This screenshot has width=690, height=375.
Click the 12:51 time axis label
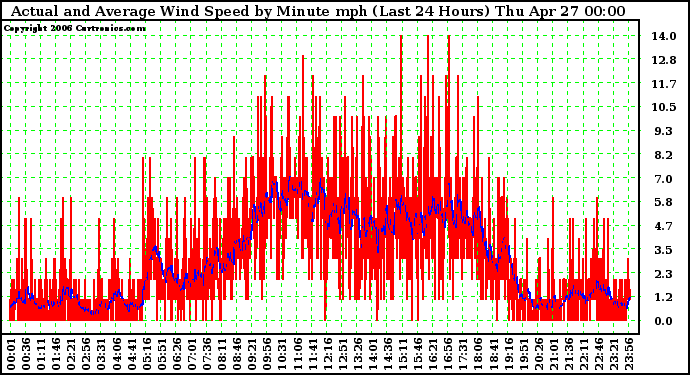click(342, 354)
